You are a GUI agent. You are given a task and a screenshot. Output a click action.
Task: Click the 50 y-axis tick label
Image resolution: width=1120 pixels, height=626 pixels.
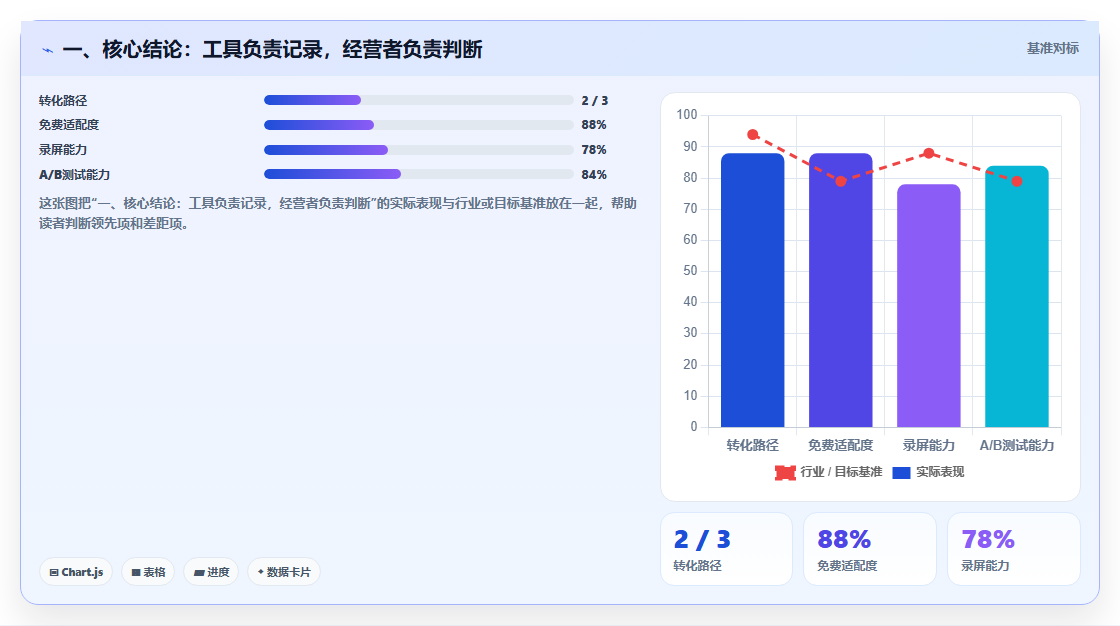point(690,271)
